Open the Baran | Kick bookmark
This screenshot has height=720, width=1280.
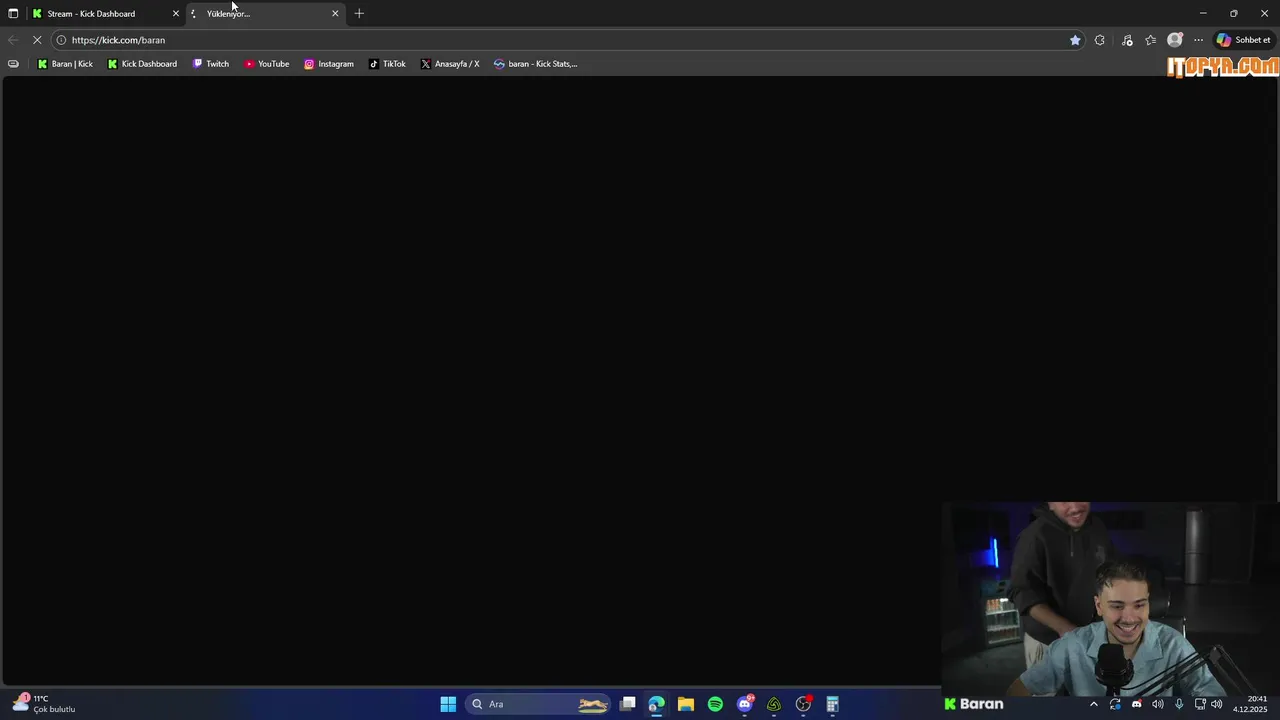coord(65,64)
